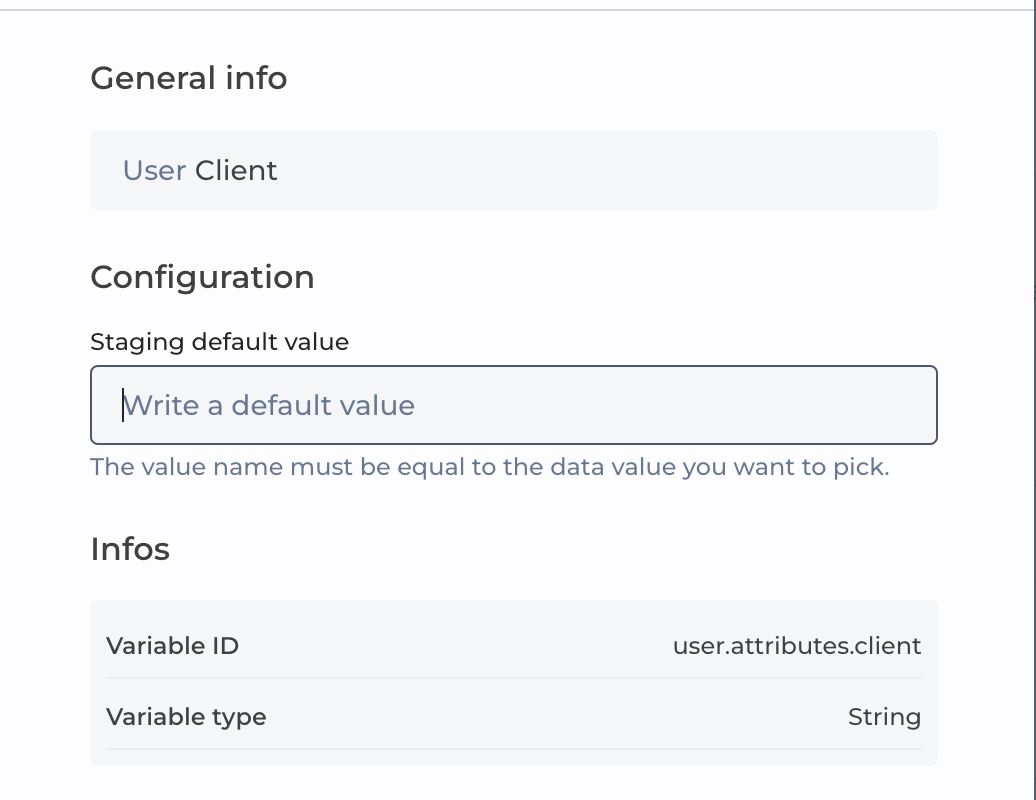This screenshot has width=1036, height=800.
Task: Click the Infos section heading
Action: 130,549
